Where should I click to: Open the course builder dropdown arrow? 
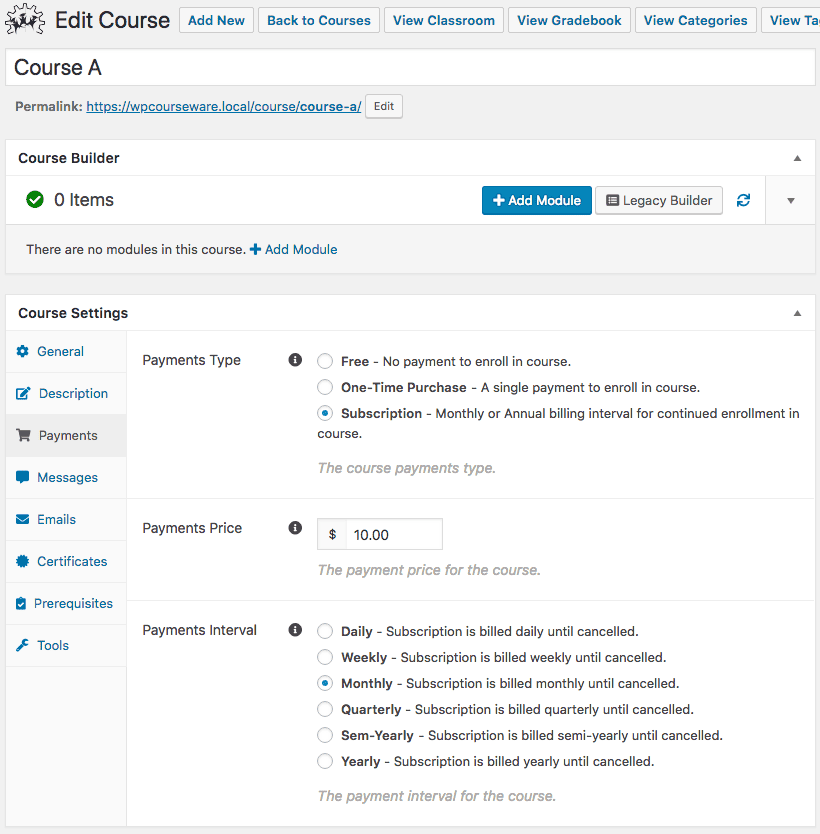point(791,201)
